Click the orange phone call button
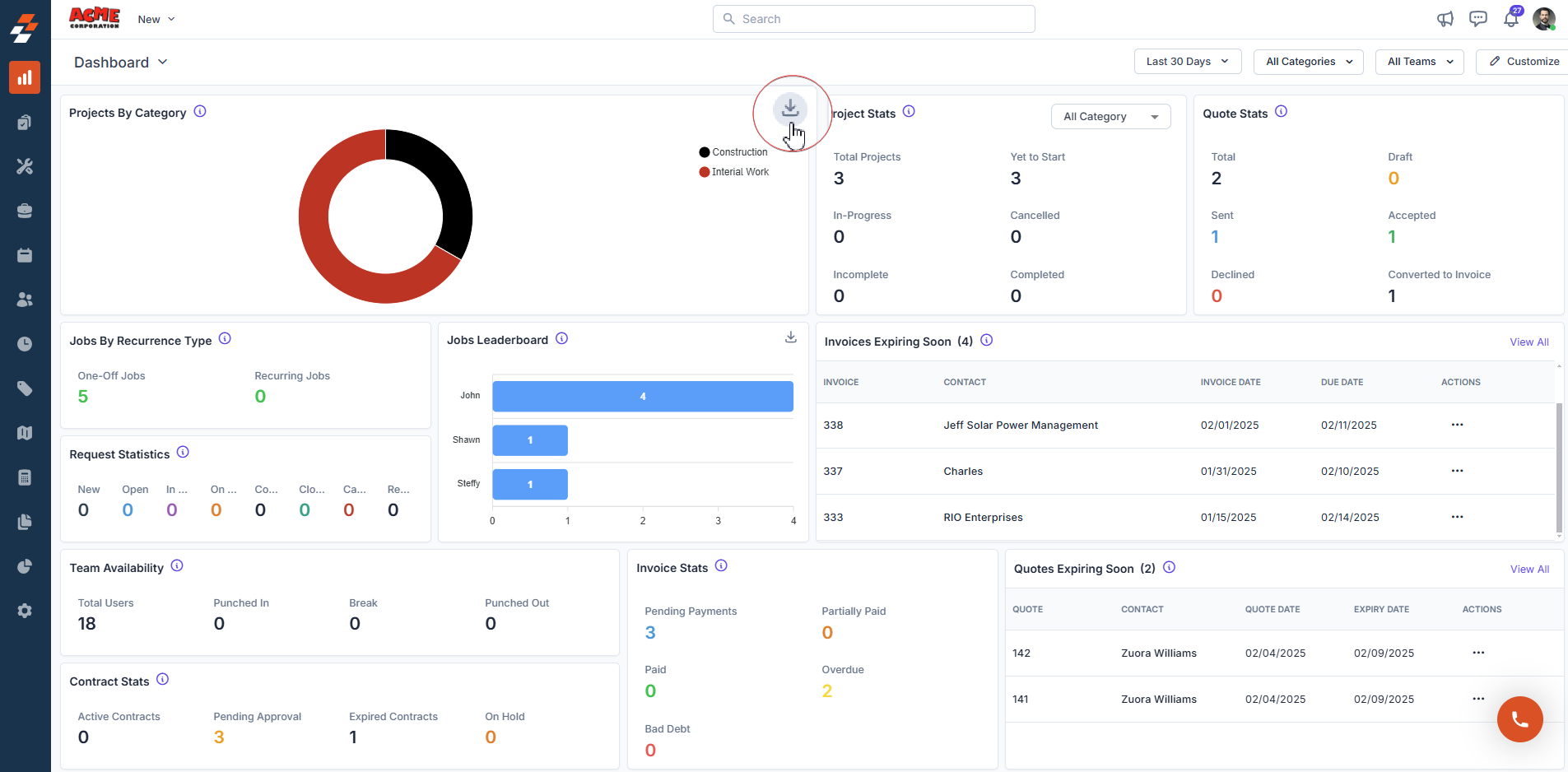 1519,719
